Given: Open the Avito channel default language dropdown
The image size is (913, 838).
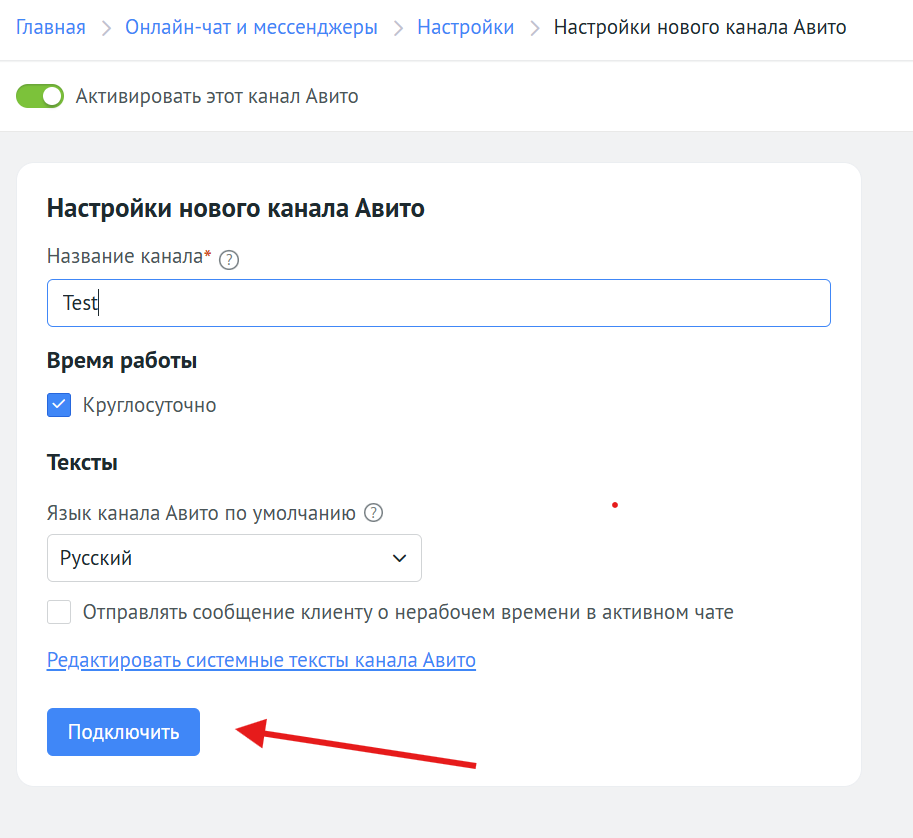Looking at the screenshot, I should click(x=234, y=557).
